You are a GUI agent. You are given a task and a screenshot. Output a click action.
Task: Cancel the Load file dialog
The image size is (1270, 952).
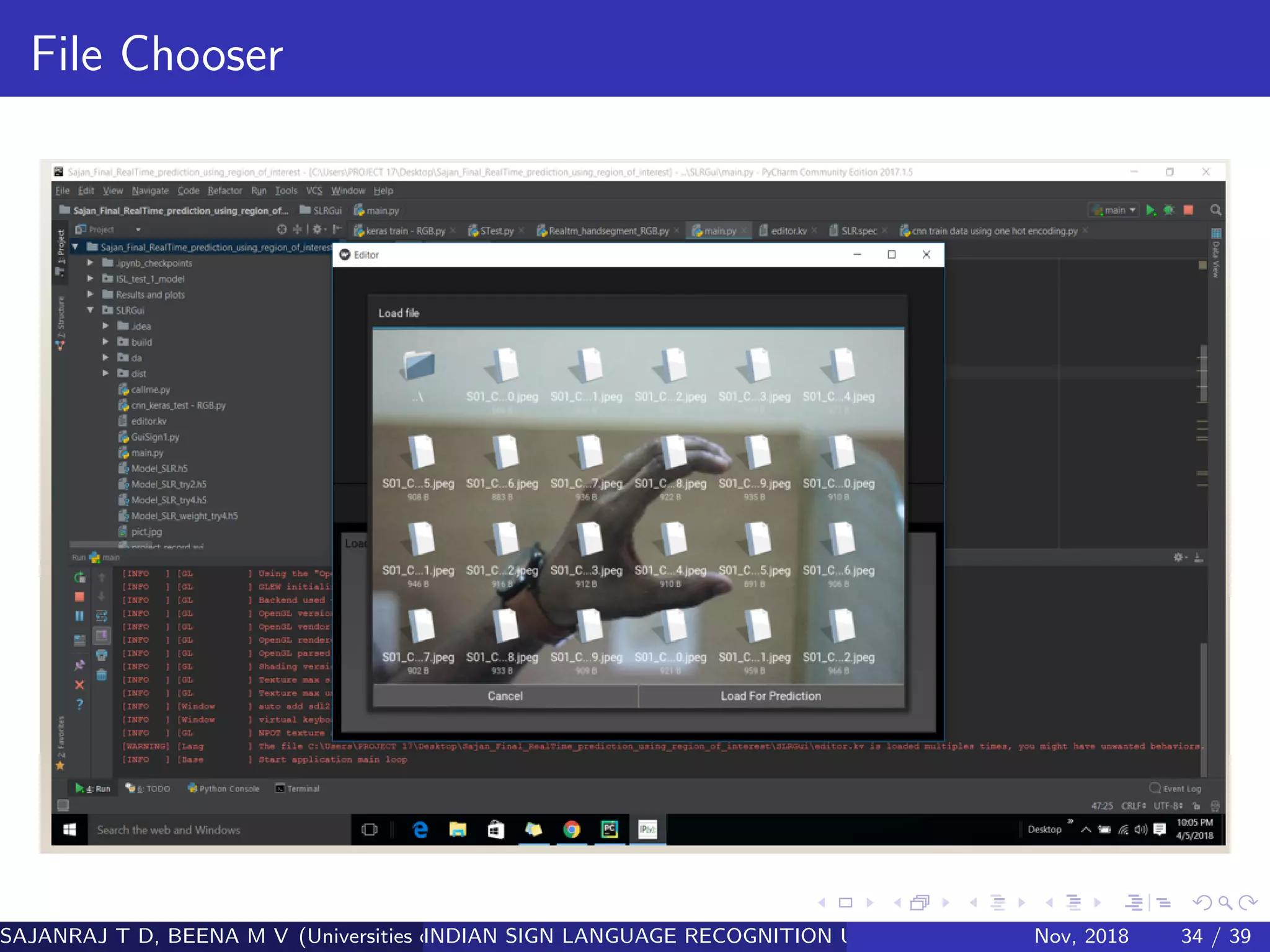click(505, 696)
